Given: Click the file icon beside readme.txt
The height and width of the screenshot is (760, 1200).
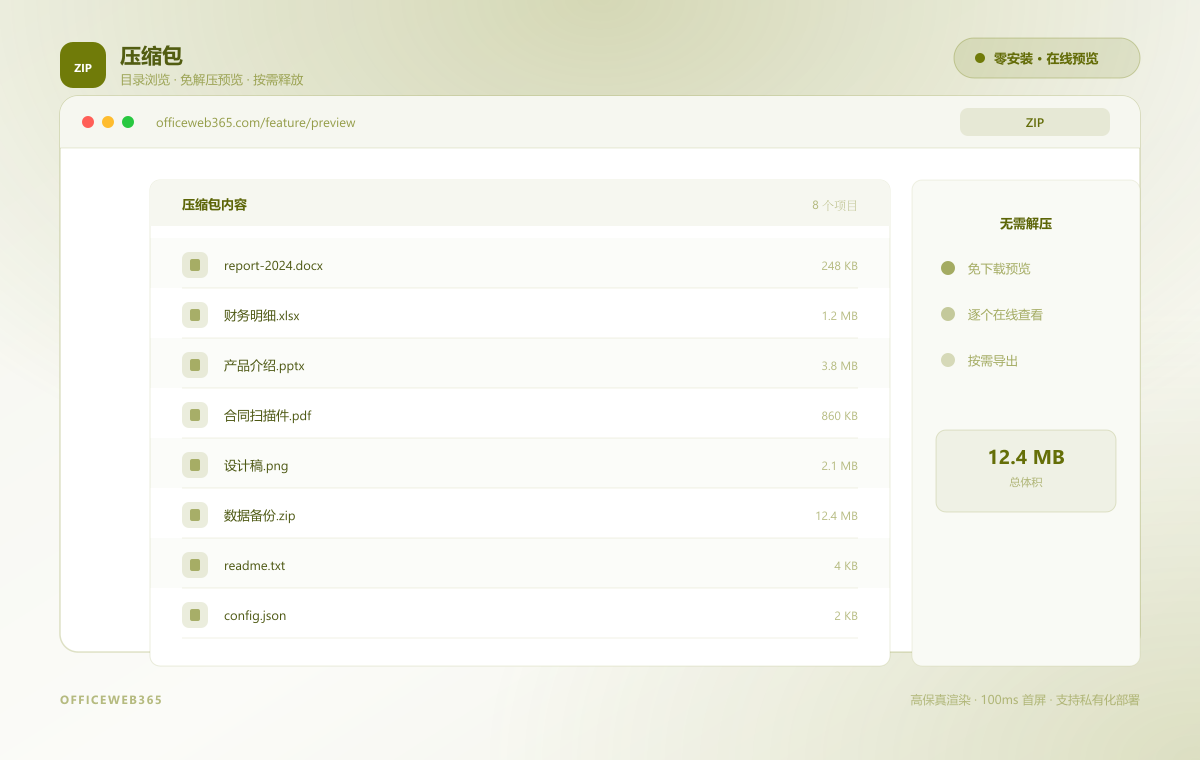Looking at the screenshot, I should (x=195, y=565).
